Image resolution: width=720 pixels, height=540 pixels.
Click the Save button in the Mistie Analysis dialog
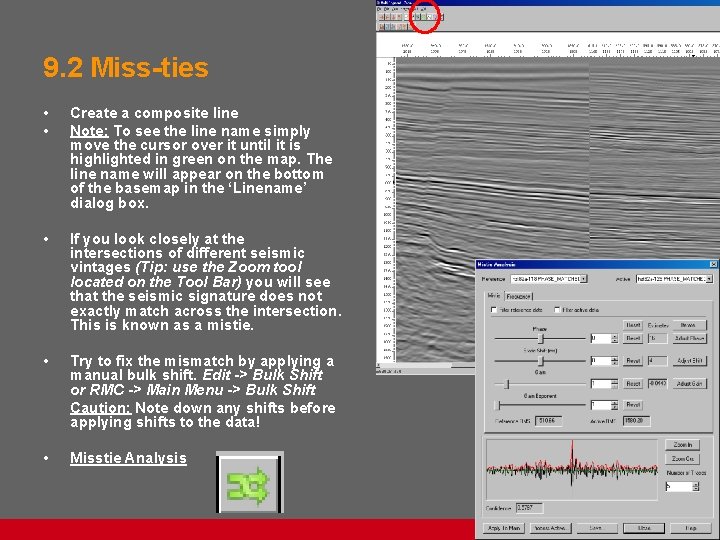click(x=596, y=528)
